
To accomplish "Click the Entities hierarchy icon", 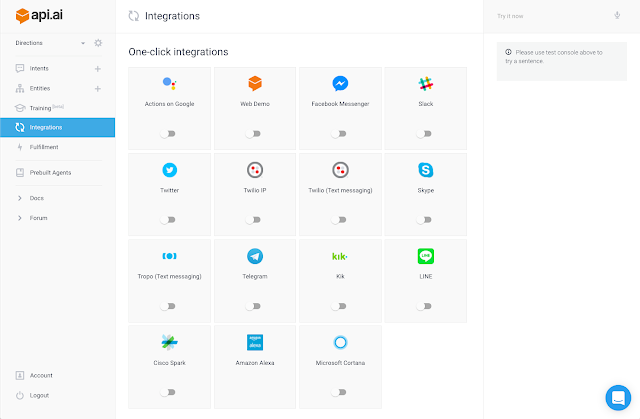I will pyautogui.click(x=20, y=88).
